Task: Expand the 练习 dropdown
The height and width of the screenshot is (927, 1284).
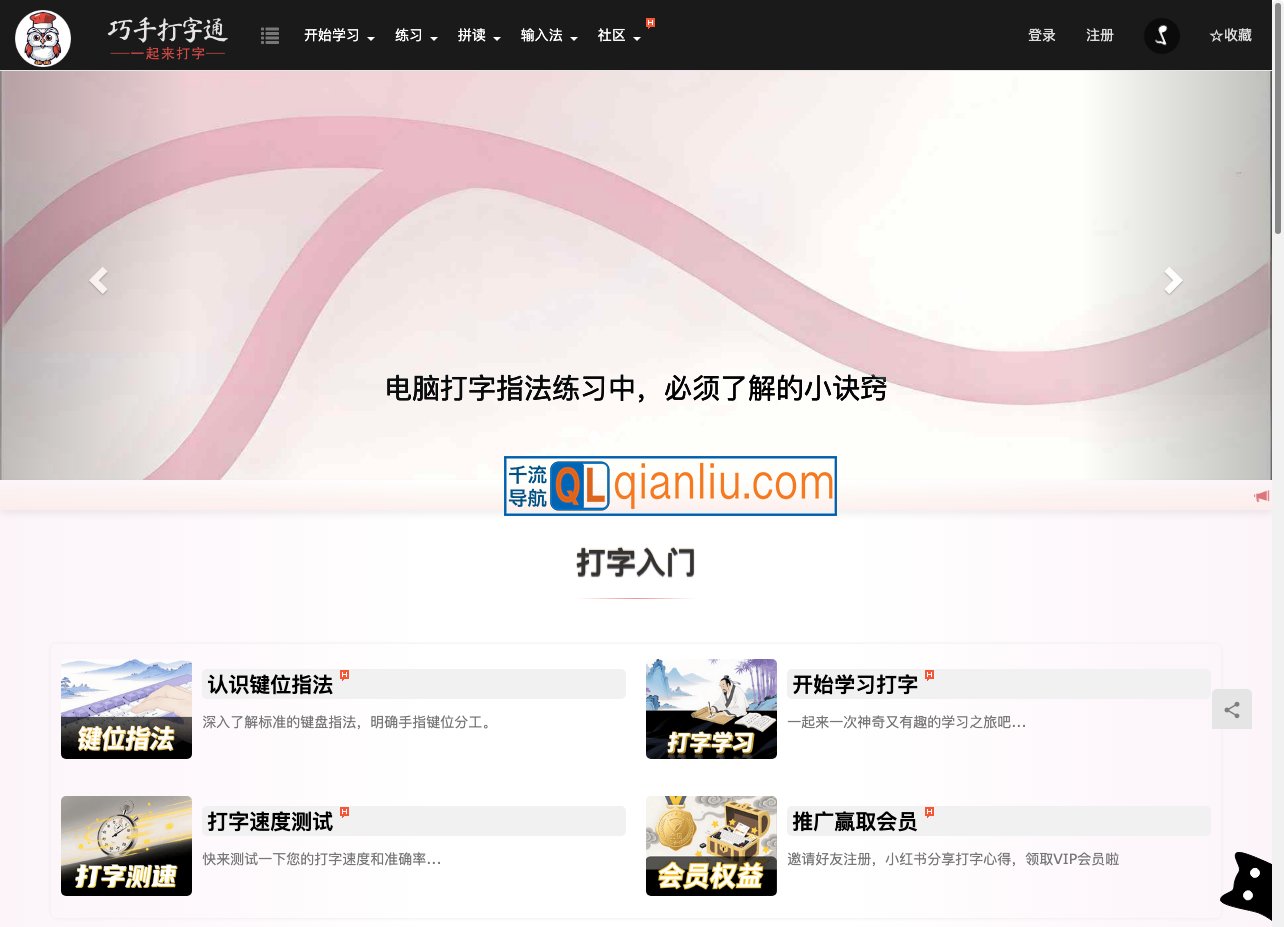Action: 412,34
